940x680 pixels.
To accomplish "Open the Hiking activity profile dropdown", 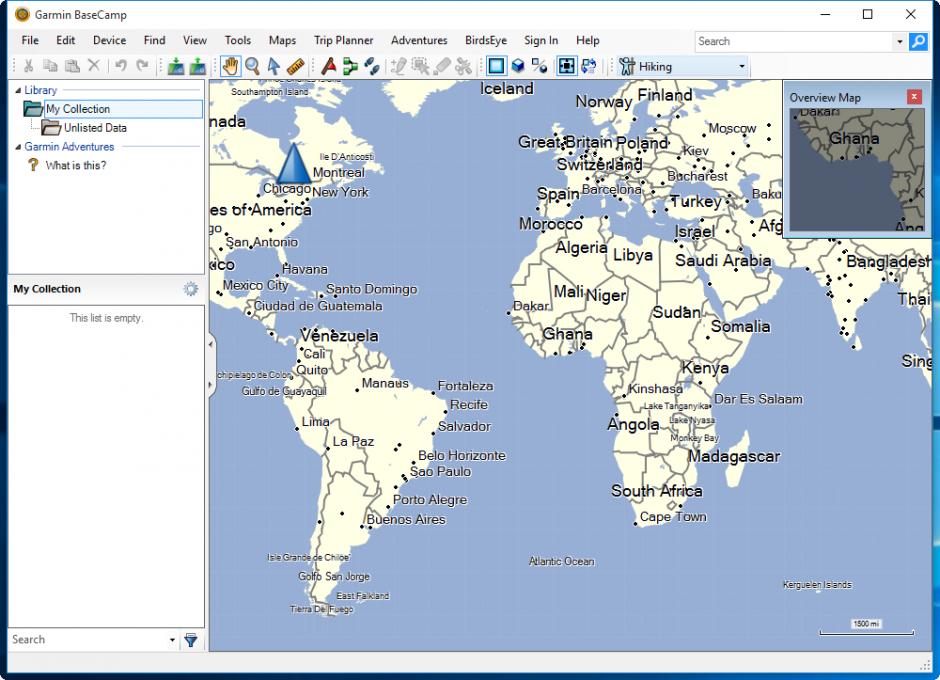I will click(x=683, y=66).
